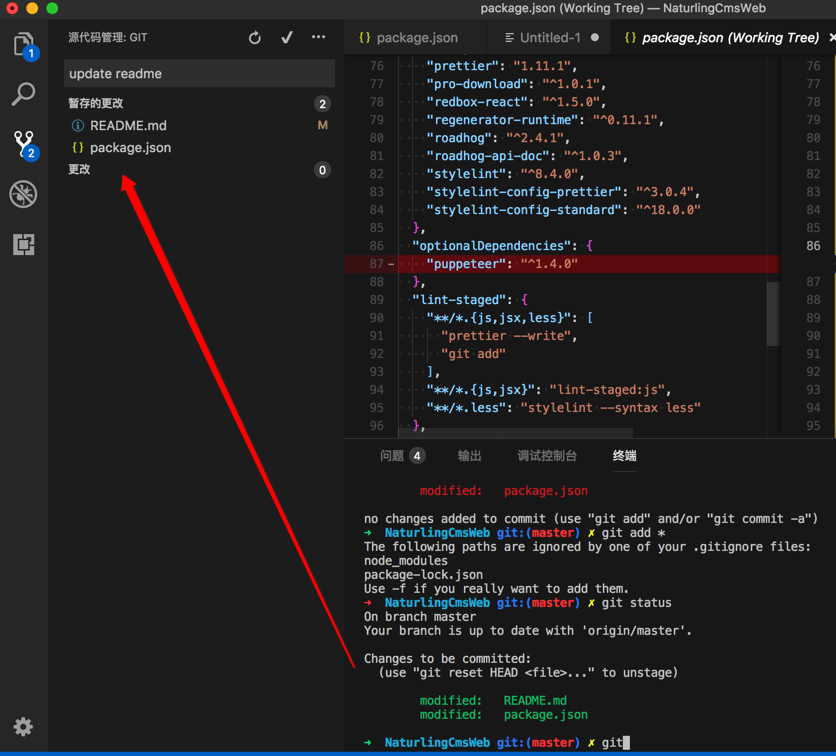Image resolution: width=836 pixels, height=756 pixels.
Task: Open the Debug view in activity bar
Action: 23,194
